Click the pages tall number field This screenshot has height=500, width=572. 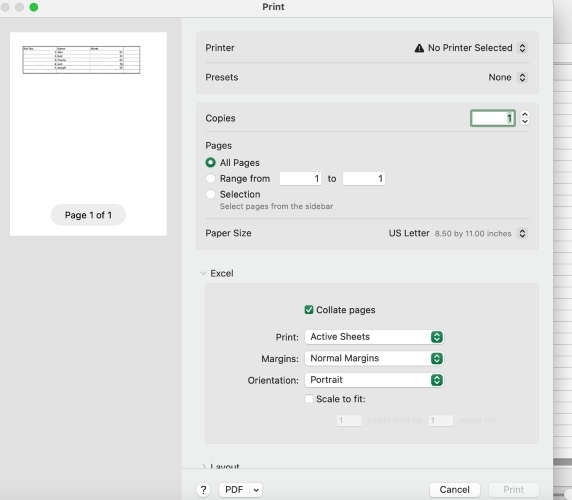point(441,420)
